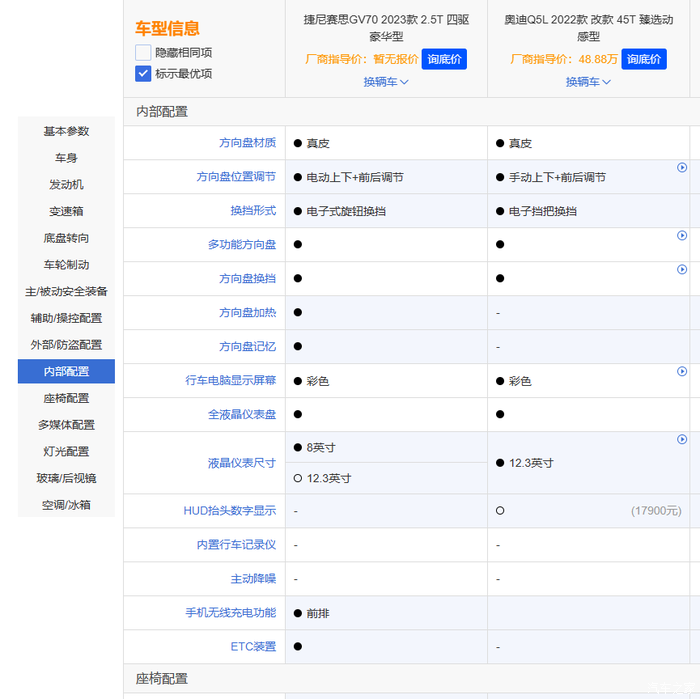
Task: Select 发动机 section in sidebar
Action: coord(66,185)
